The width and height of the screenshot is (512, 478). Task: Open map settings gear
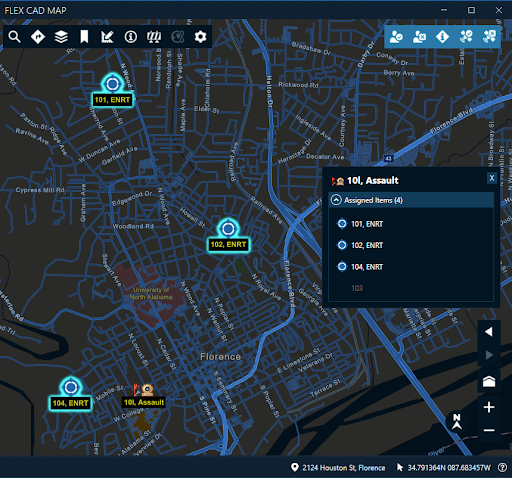pos(200,37)
